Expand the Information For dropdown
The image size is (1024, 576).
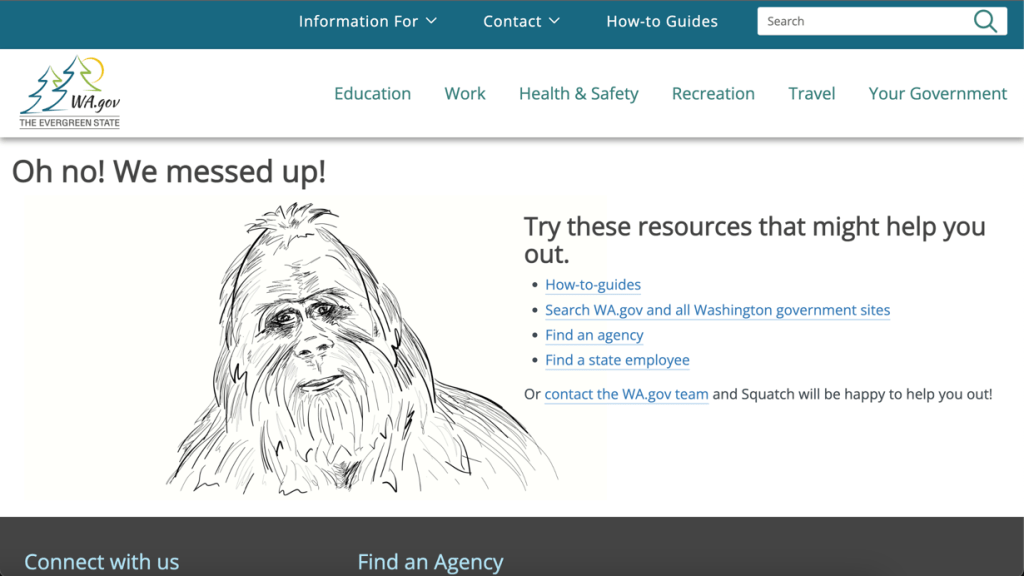[367, 21]
